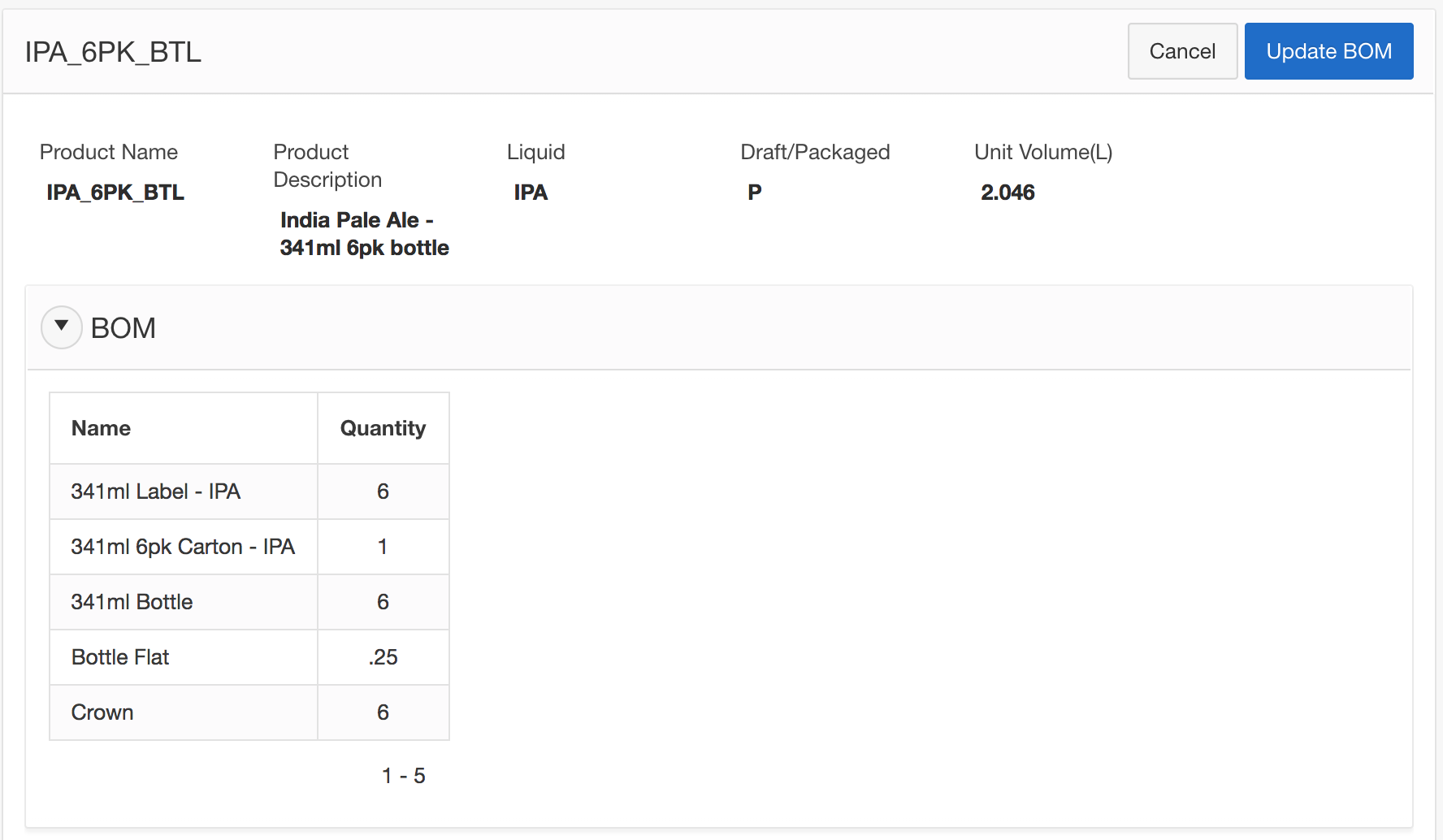
Task: Click the Product Name value IPA_6PK_BTL
Action: pos(115,193)
